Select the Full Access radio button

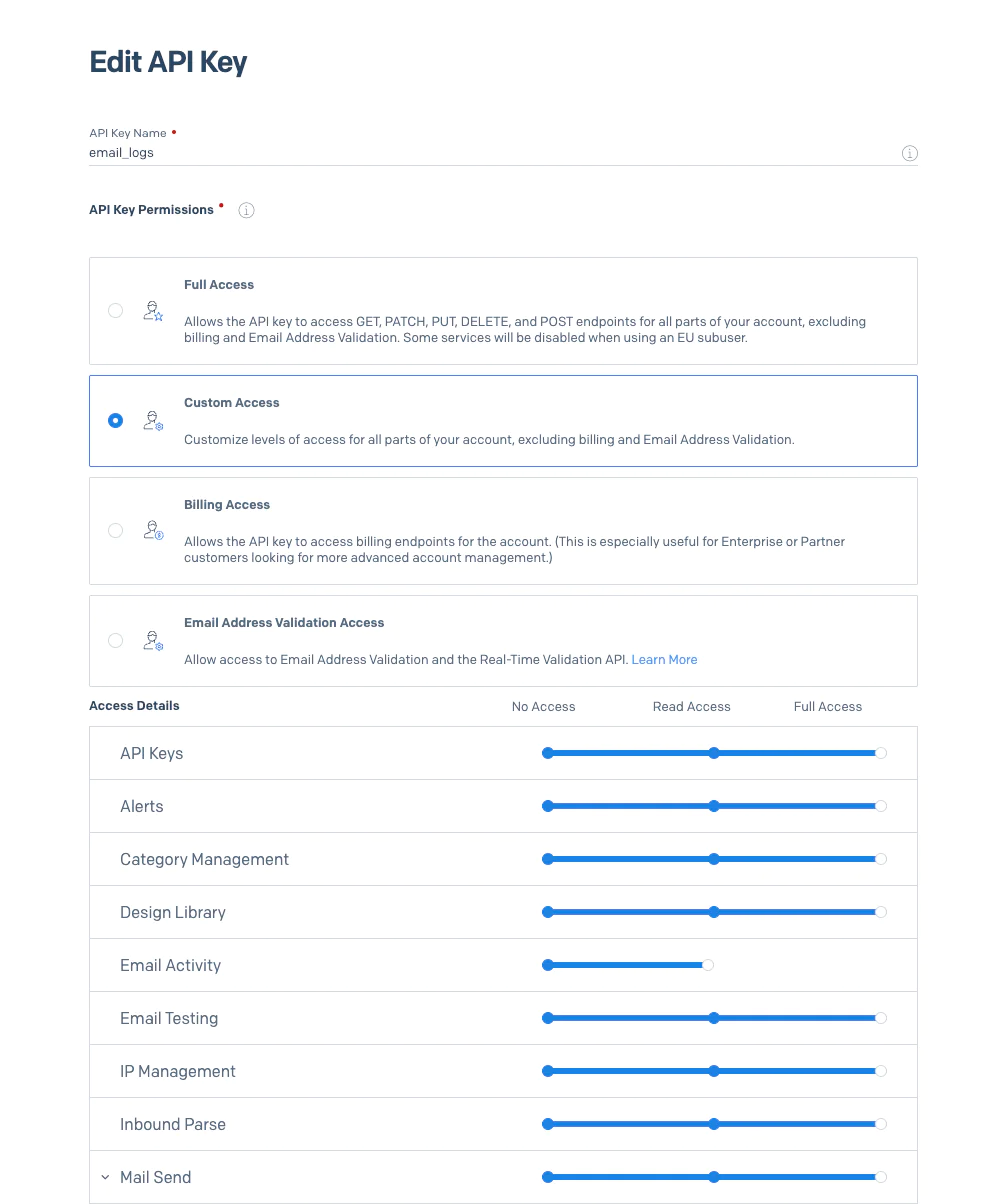pos(116,311)
